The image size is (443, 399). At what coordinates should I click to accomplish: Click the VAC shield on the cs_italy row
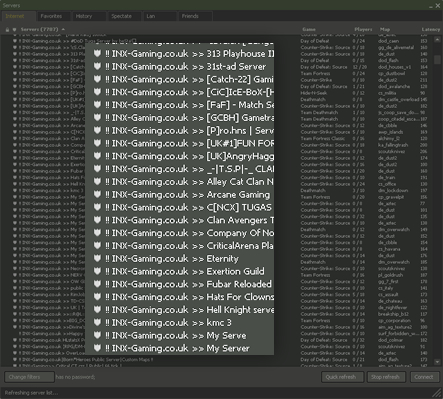(15, 288)
